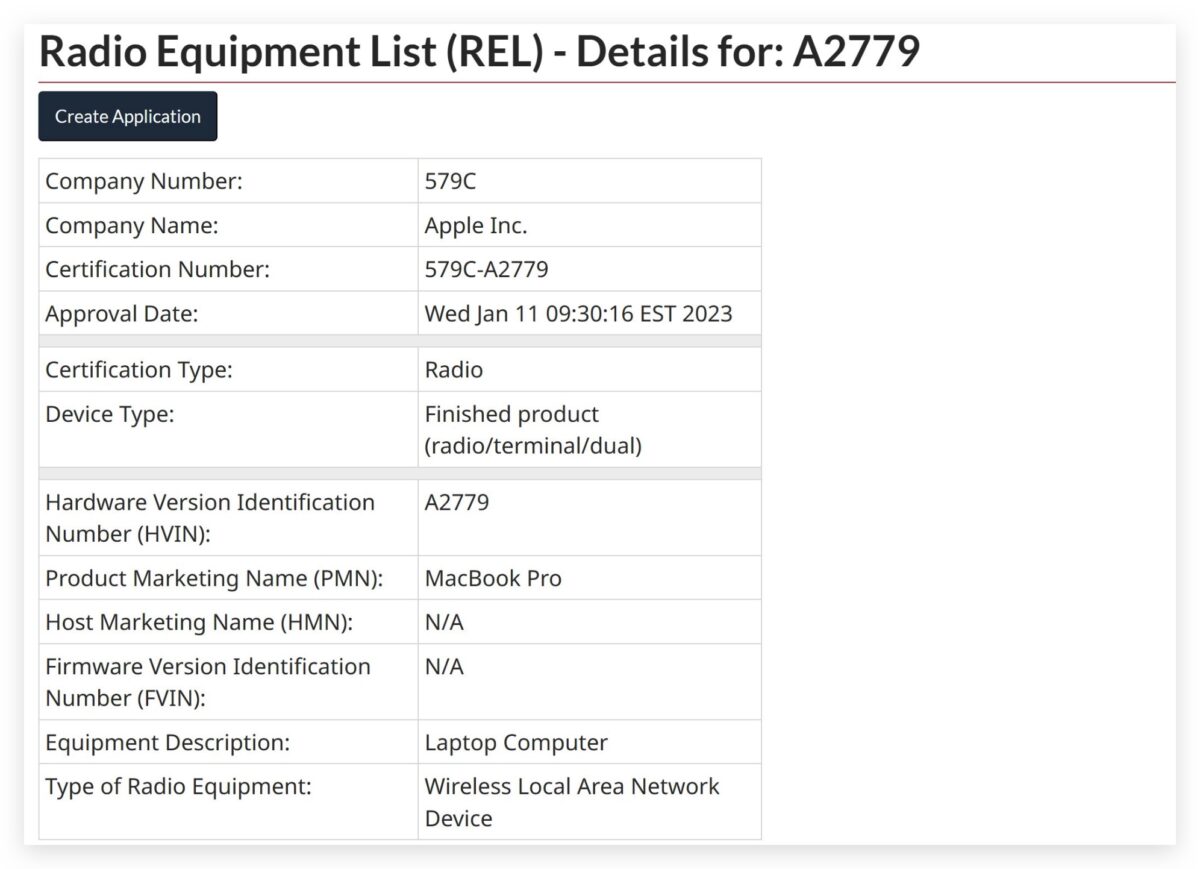Image resolution: width=1200 pixels, height=869 pixels.
Task: Click the 'Hardware Version Identification Number (HVIN):' label
Action: coord(210,517)
